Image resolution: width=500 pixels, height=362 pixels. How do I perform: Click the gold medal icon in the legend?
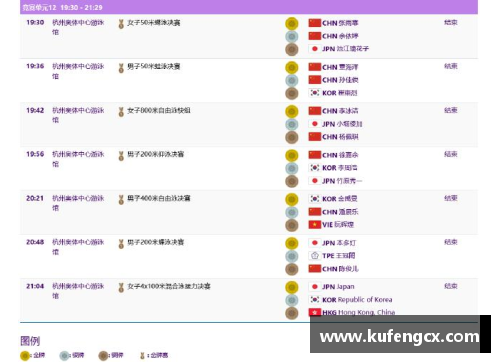point(25,355)
